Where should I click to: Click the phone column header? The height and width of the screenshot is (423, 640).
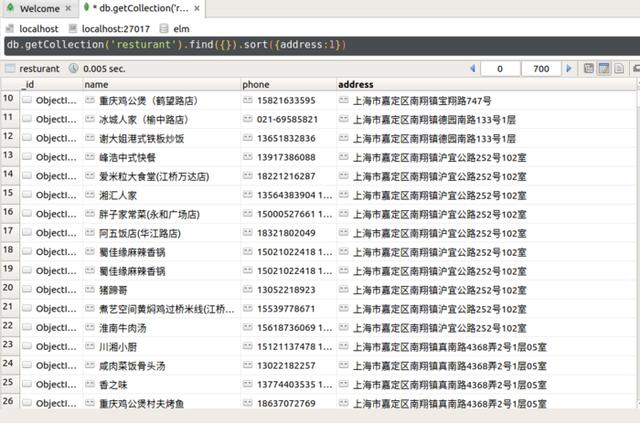pyautogui.click(x=289, y=85)
